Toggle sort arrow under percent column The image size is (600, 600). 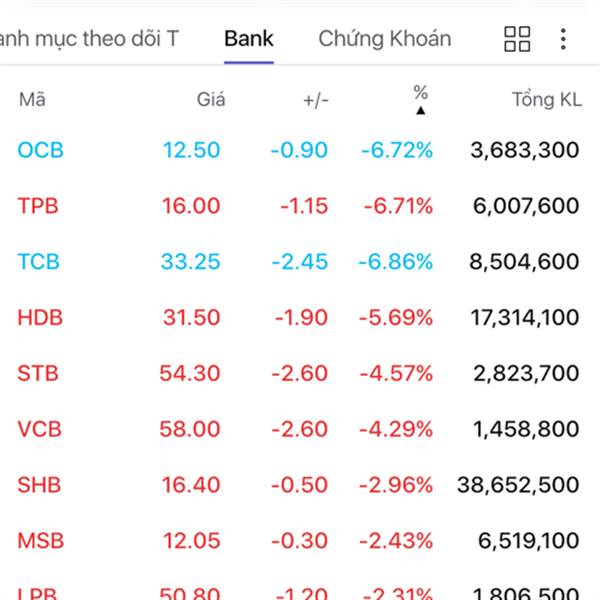420,110
